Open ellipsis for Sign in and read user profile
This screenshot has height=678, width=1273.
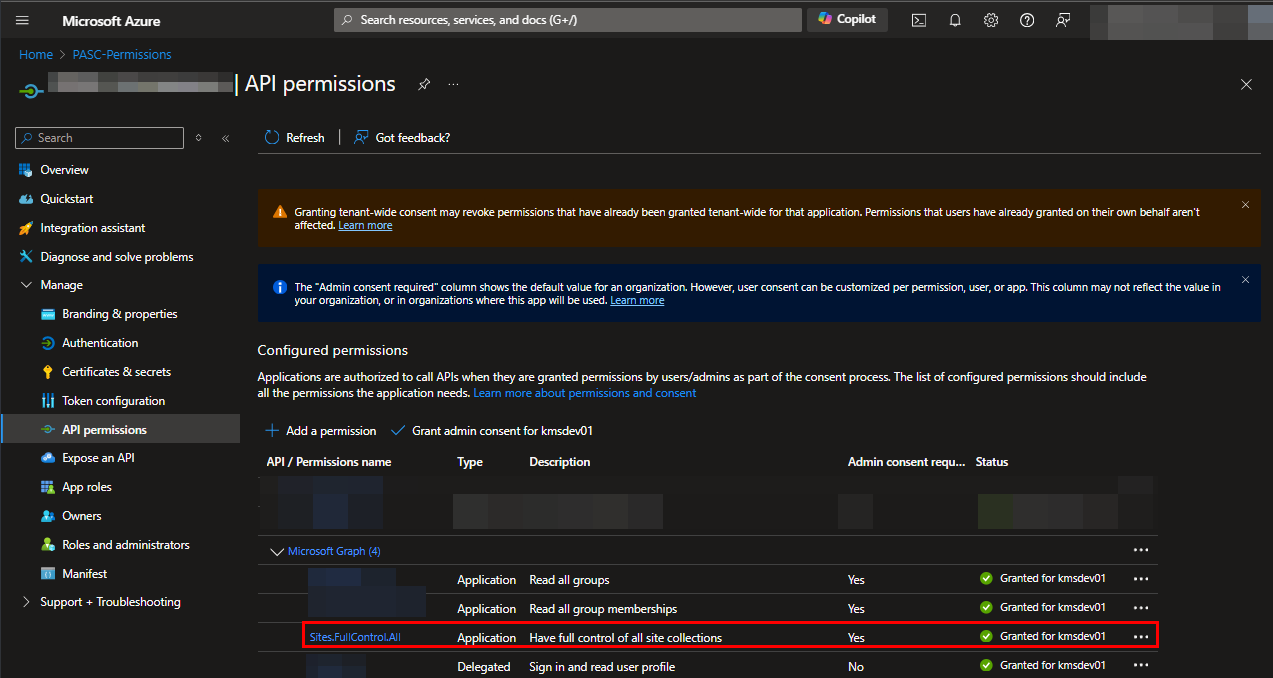pos(1141,666)
